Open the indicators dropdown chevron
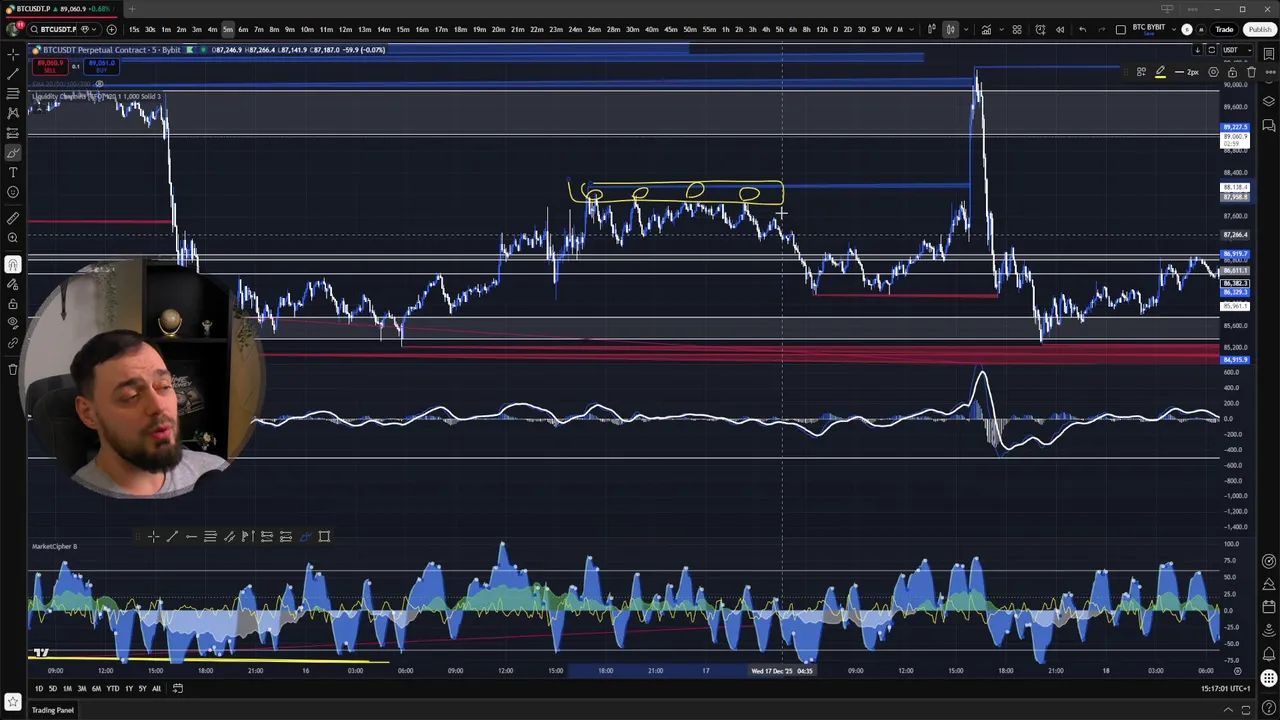 pyautogui.click(x=1001, y=30)
